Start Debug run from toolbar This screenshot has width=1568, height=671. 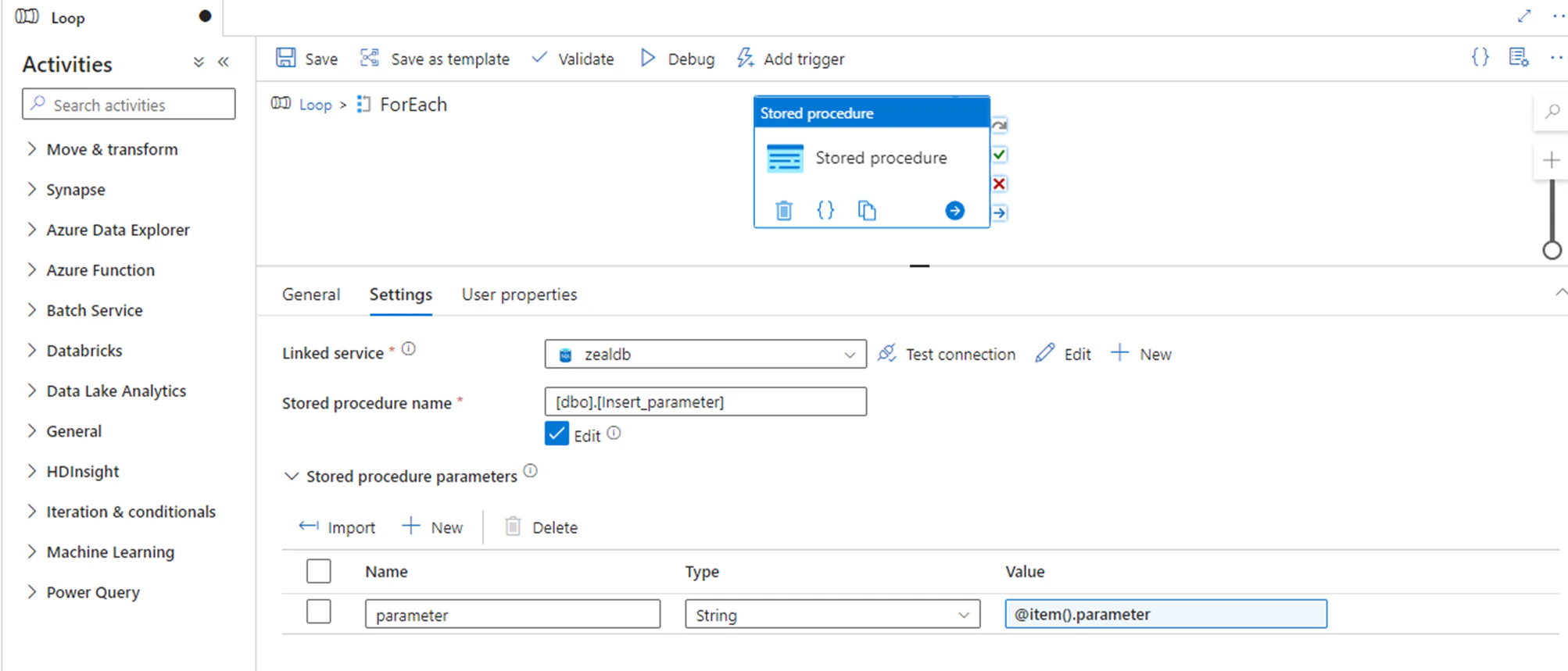tap(677, 59)
